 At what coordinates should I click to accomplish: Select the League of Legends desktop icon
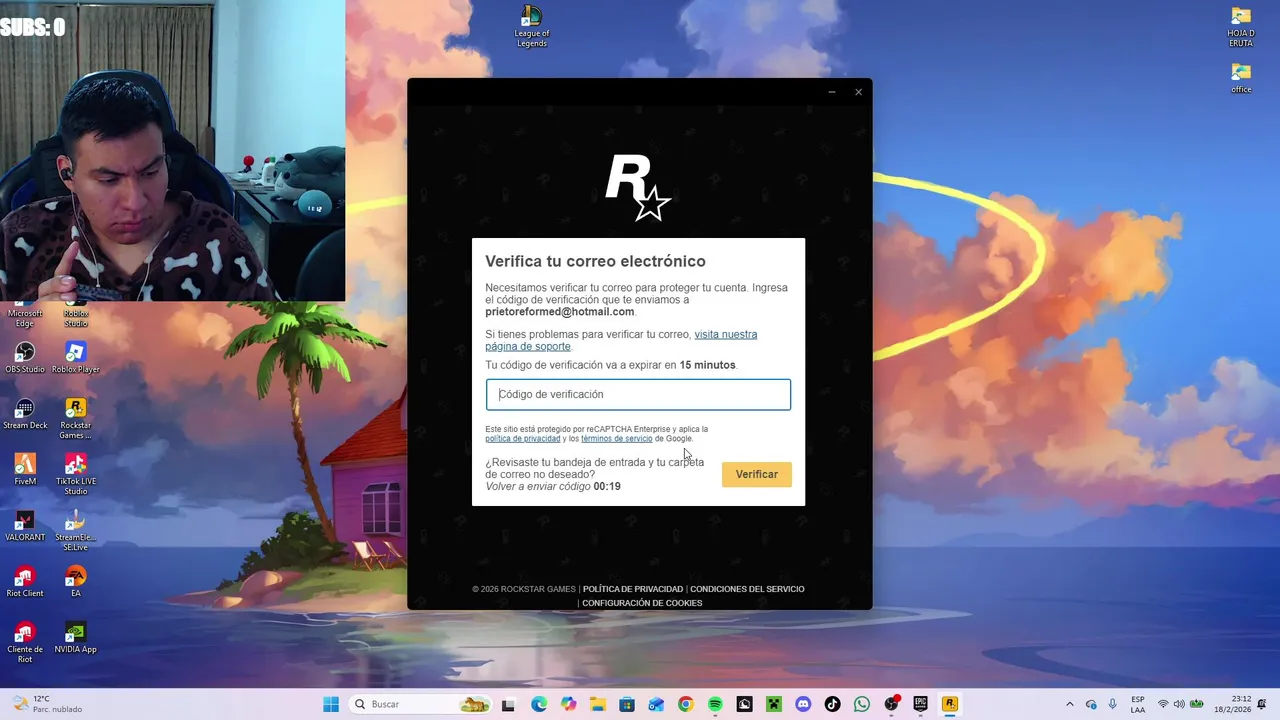[531, 27]
